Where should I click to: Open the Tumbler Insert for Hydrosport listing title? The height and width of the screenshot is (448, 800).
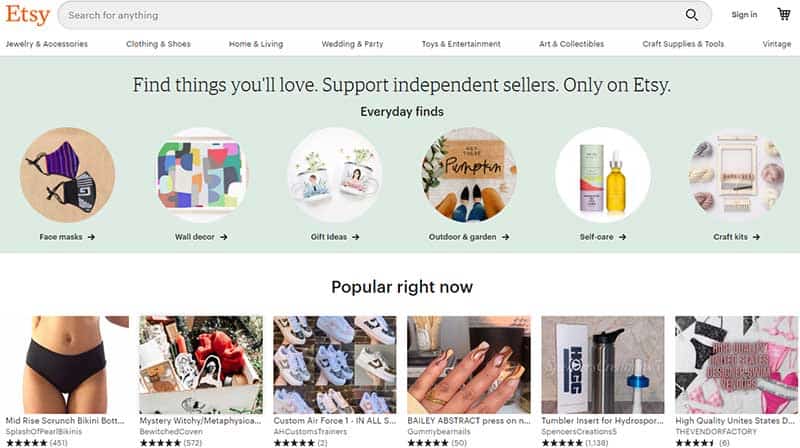[603, 421]
